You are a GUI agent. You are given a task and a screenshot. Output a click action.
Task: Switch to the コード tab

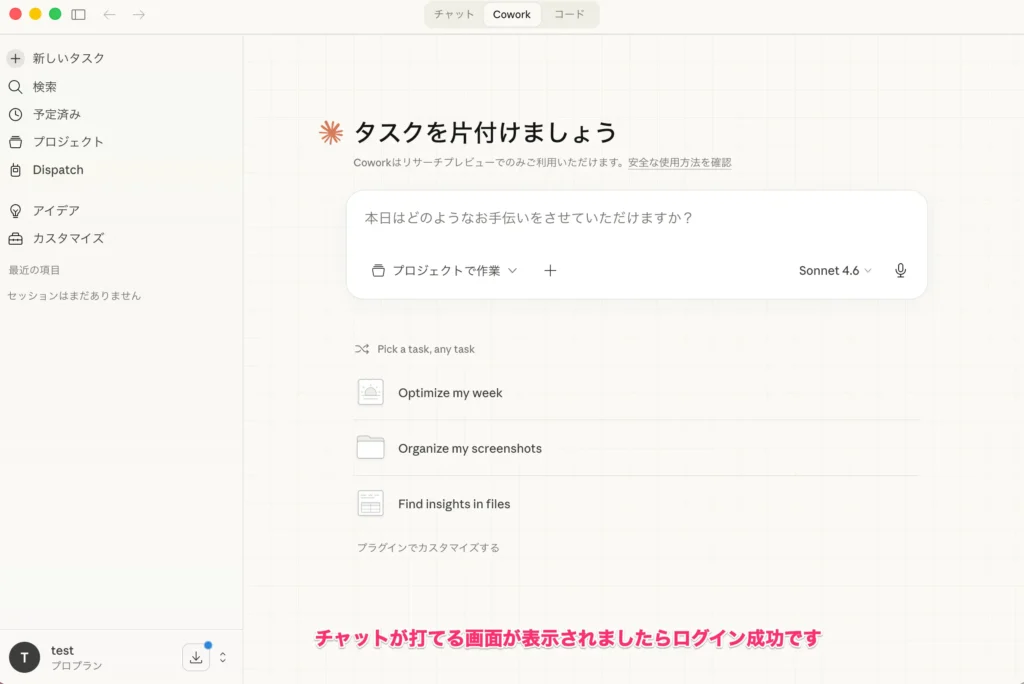(570, 14)
